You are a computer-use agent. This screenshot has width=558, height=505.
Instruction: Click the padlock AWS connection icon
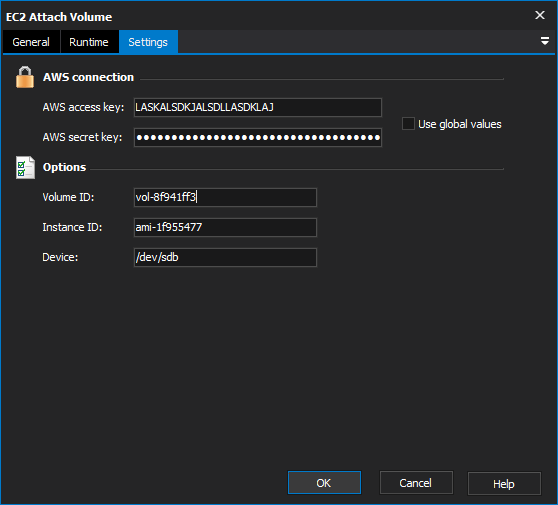(x=25, y=77)
